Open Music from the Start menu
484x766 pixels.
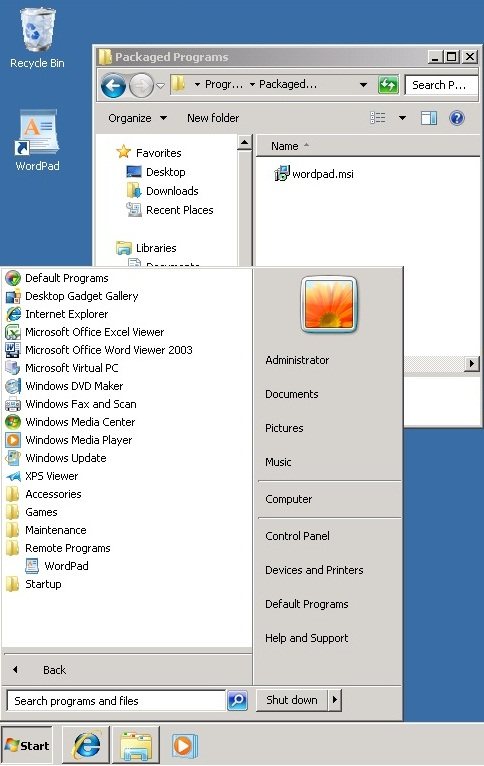pos(278,462)
